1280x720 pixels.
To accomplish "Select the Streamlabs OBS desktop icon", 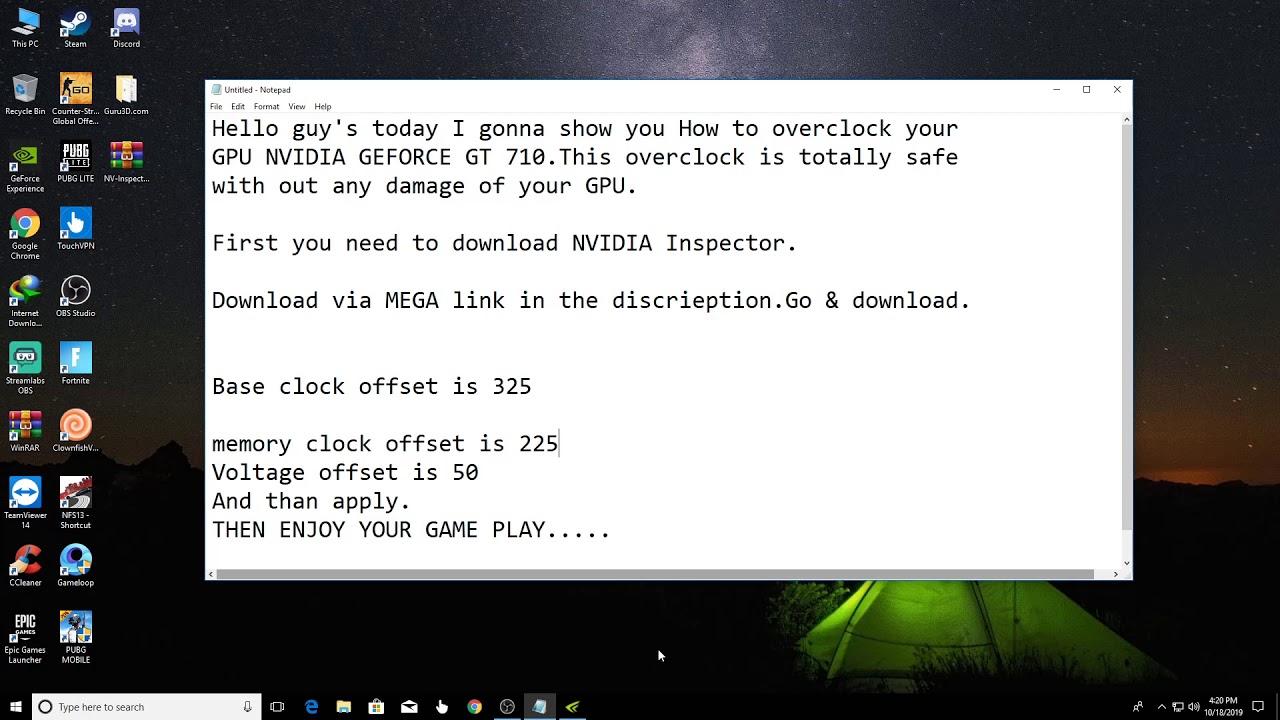I will (25, 368).
